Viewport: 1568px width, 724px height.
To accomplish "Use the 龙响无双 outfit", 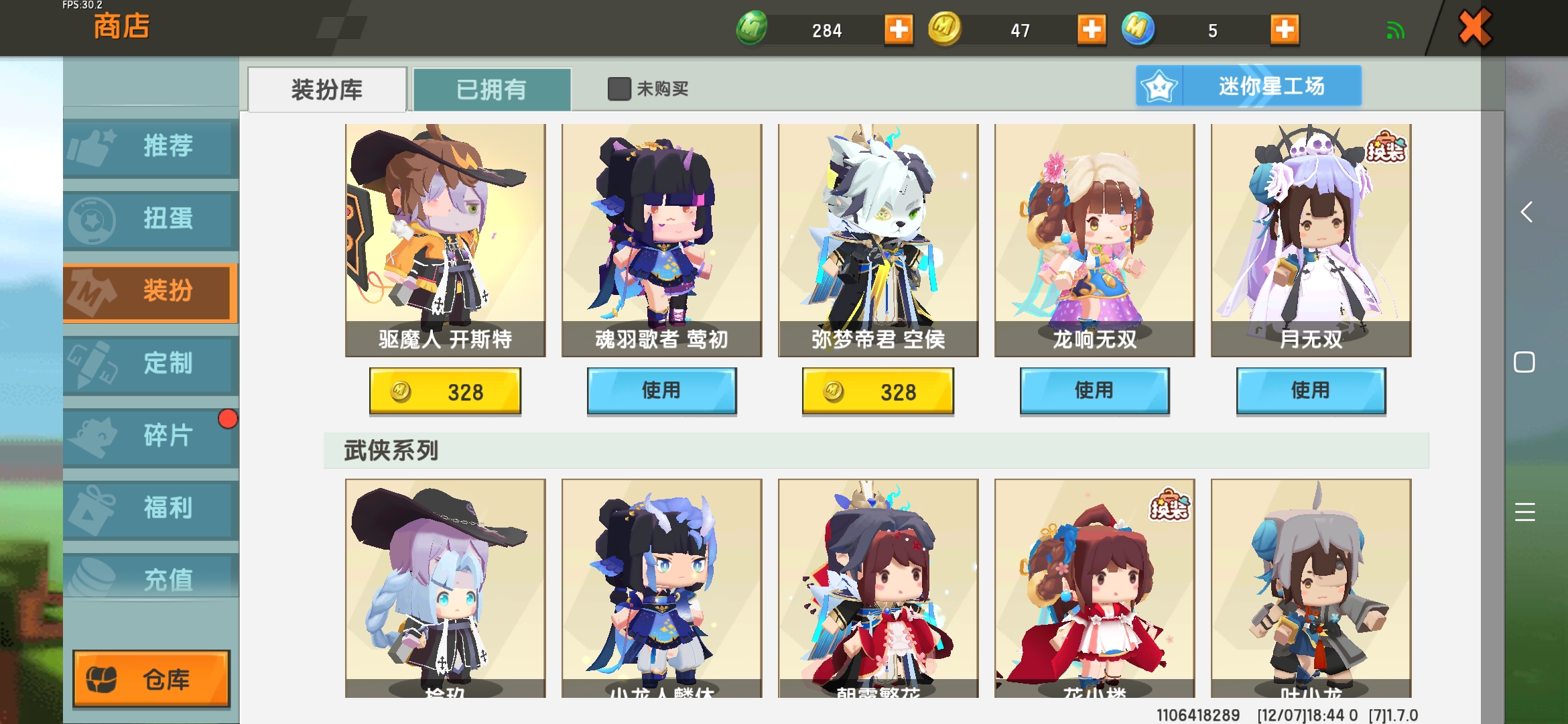I will coord(1094,391).
